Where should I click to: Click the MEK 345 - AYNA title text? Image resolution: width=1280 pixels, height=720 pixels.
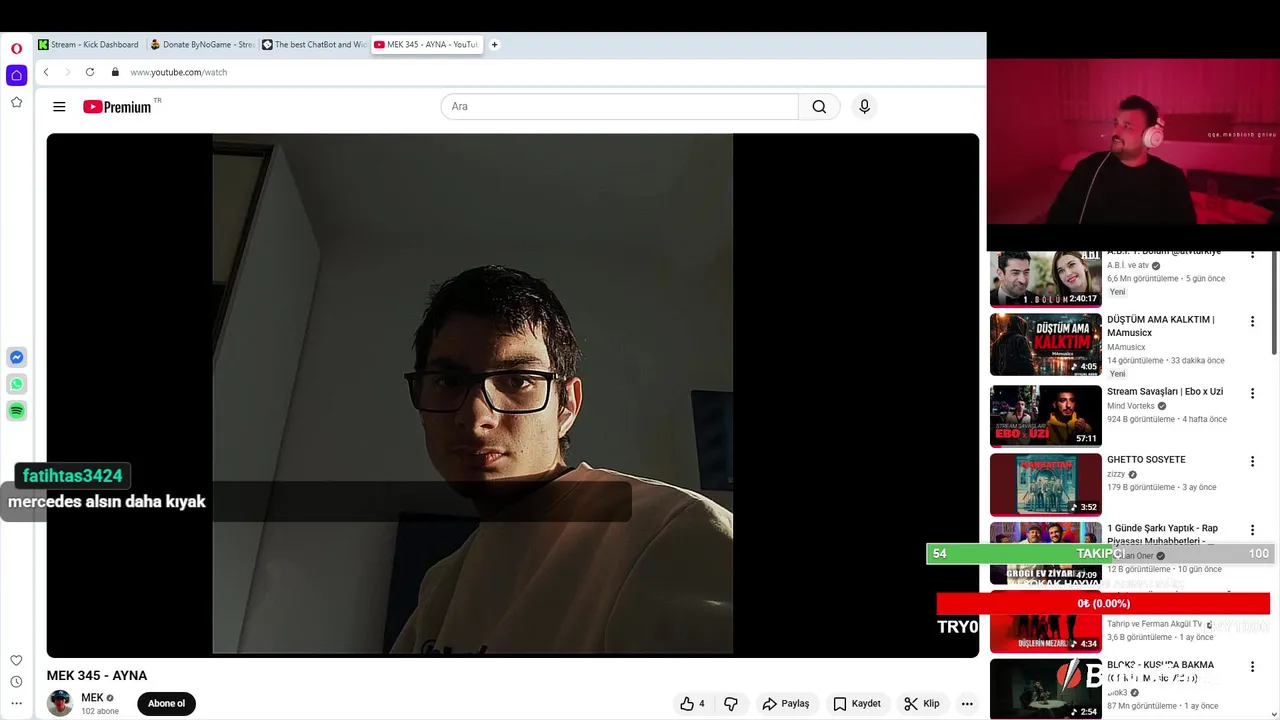[97, 676]
